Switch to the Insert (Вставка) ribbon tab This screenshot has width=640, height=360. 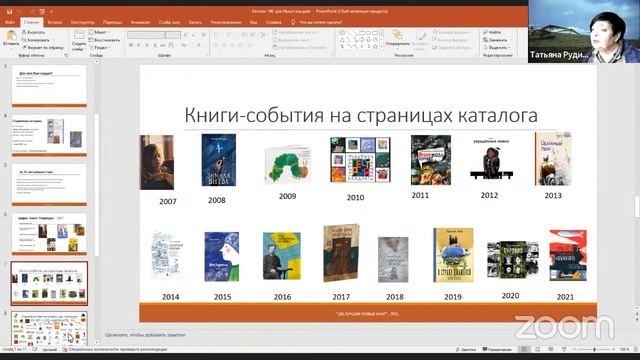[55, 22]
